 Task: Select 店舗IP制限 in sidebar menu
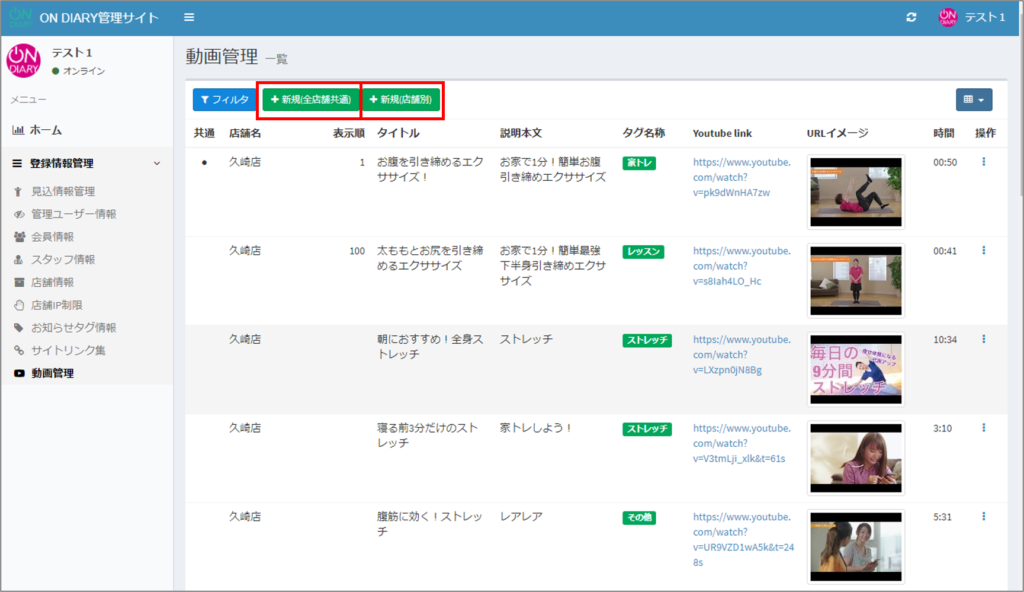point(59,305)
